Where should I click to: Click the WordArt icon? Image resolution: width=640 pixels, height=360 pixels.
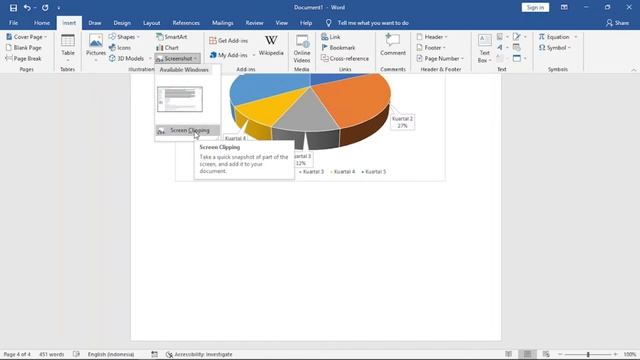[500, 48]
